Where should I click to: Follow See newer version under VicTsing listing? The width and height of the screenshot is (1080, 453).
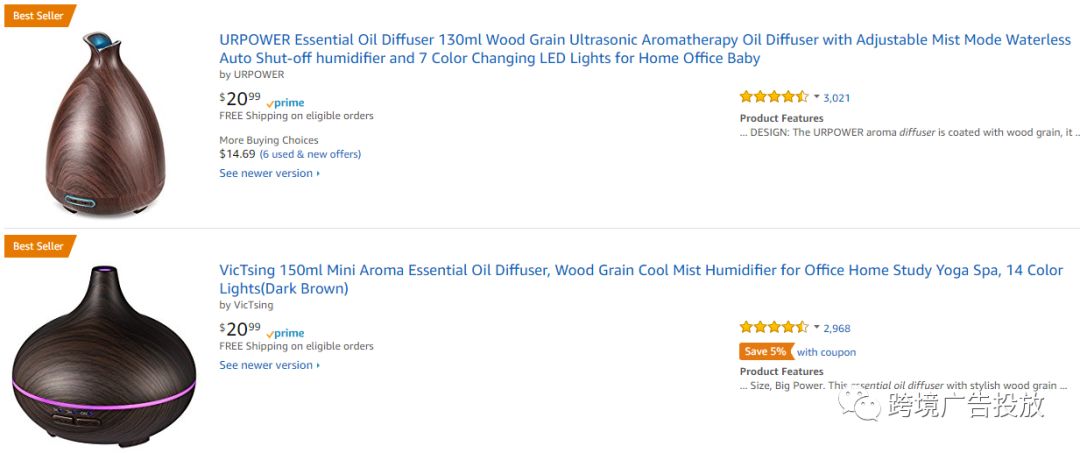(269, 366)
